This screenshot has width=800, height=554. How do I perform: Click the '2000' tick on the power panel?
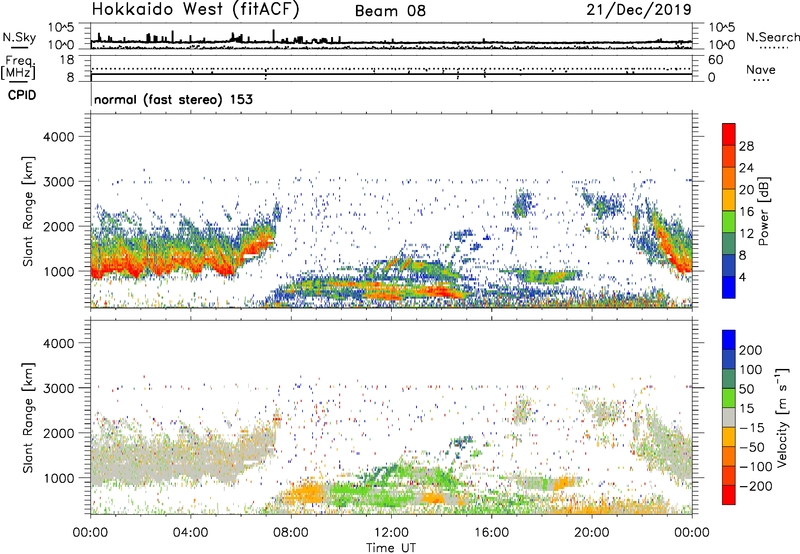tap(58, 226)
